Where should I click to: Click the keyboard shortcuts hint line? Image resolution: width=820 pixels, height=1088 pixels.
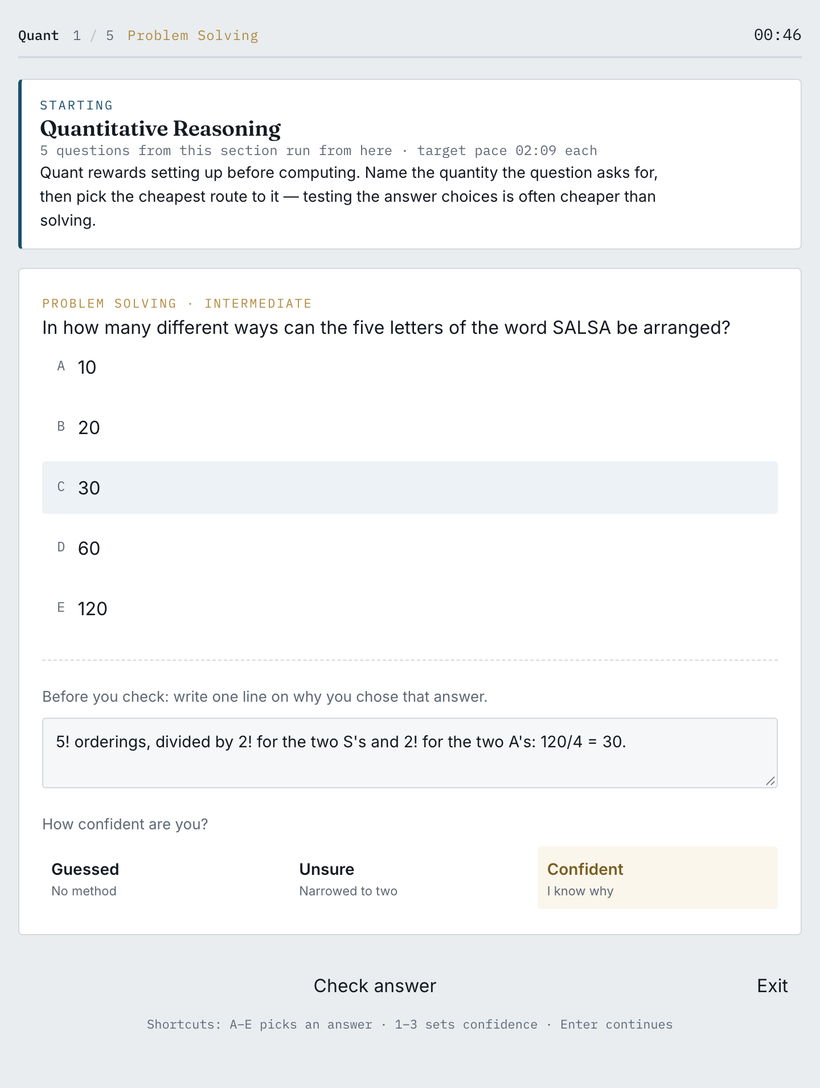tap(409, 1024)
